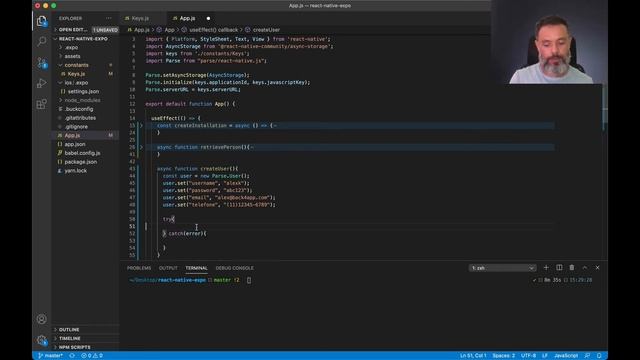
Task: Expand the assets folder
Action: pyautogui.click(x=72, y=56)
